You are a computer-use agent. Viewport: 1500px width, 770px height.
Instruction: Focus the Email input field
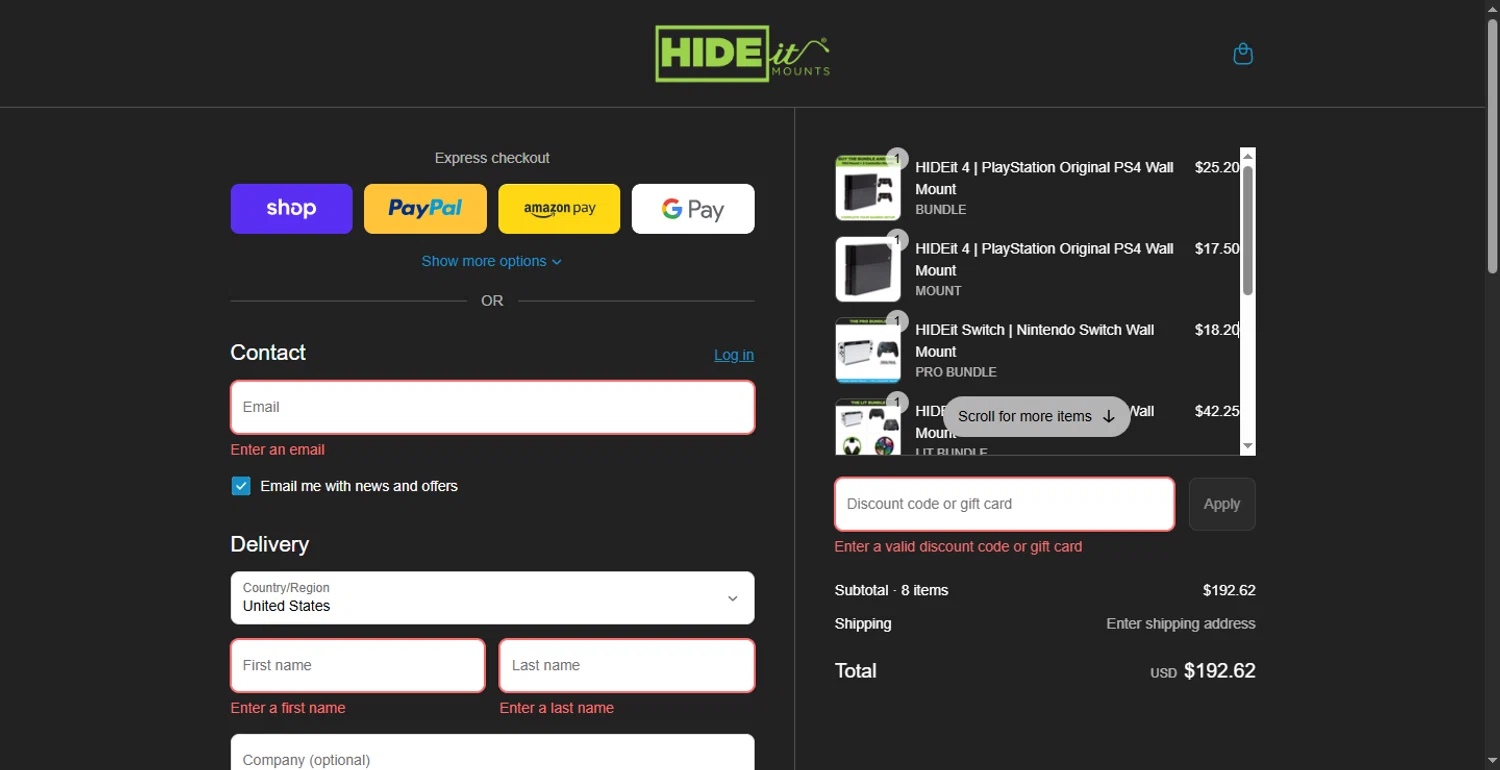[492, 407]
